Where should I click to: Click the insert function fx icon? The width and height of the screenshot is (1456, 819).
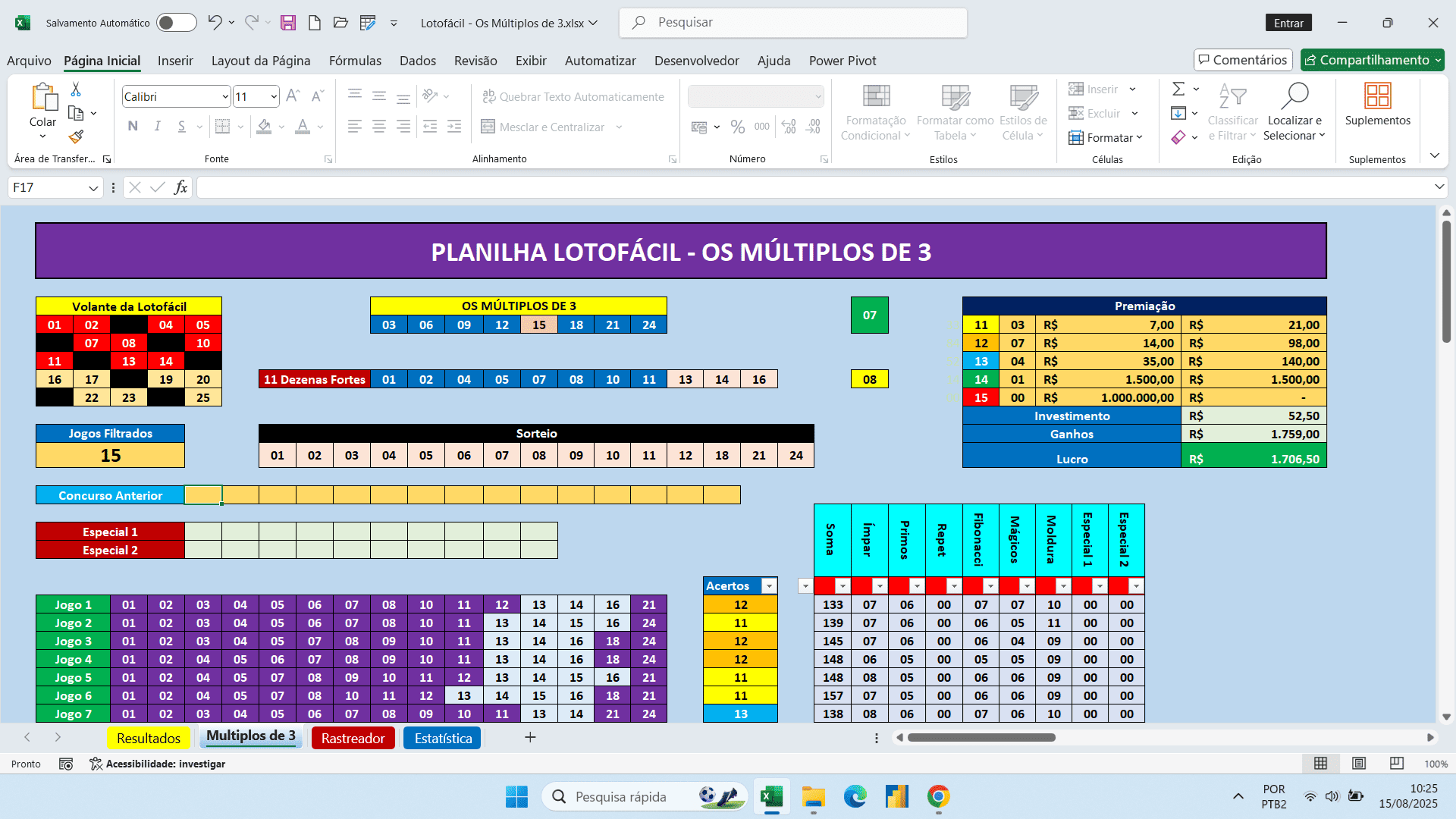[180, 187]
